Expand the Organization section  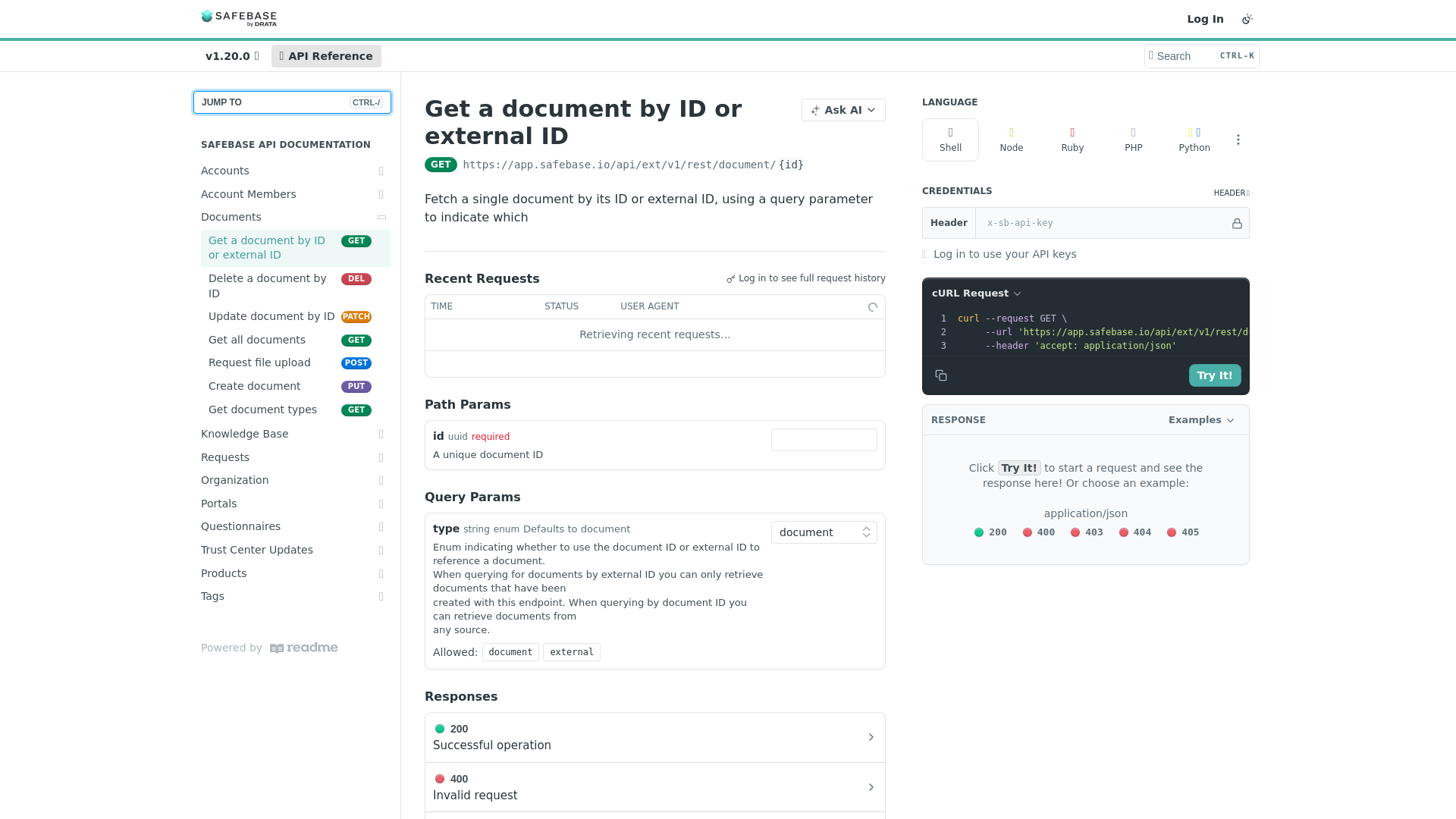tap(381, 481)
